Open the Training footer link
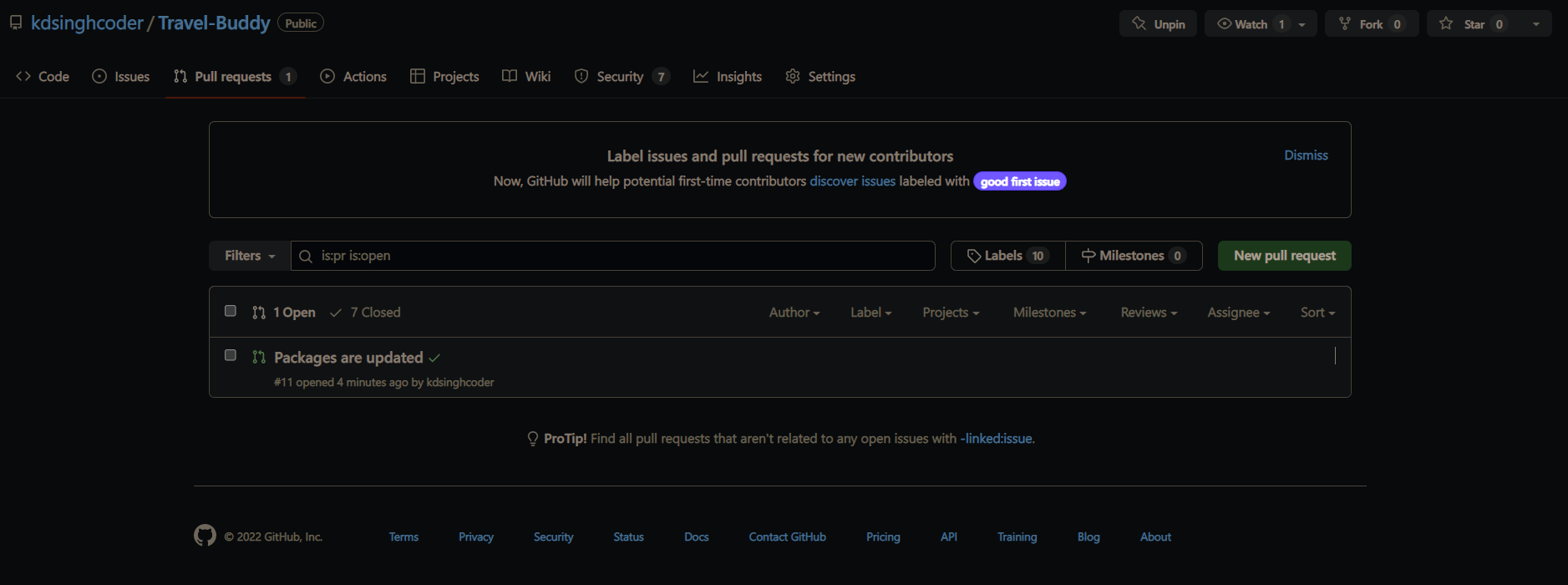1568x585 pixels. pyautogui.click(x=1017, y=537)
